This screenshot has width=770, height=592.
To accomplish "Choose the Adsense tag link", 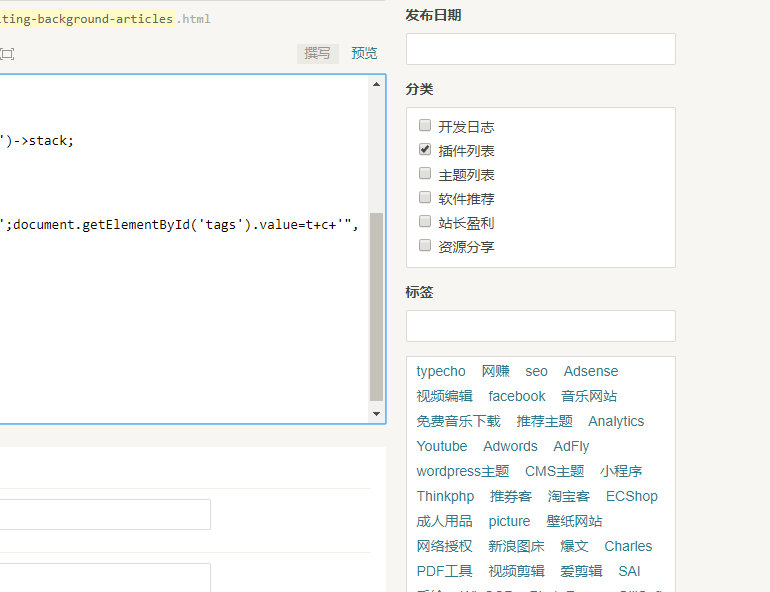I will click(591, 371).
